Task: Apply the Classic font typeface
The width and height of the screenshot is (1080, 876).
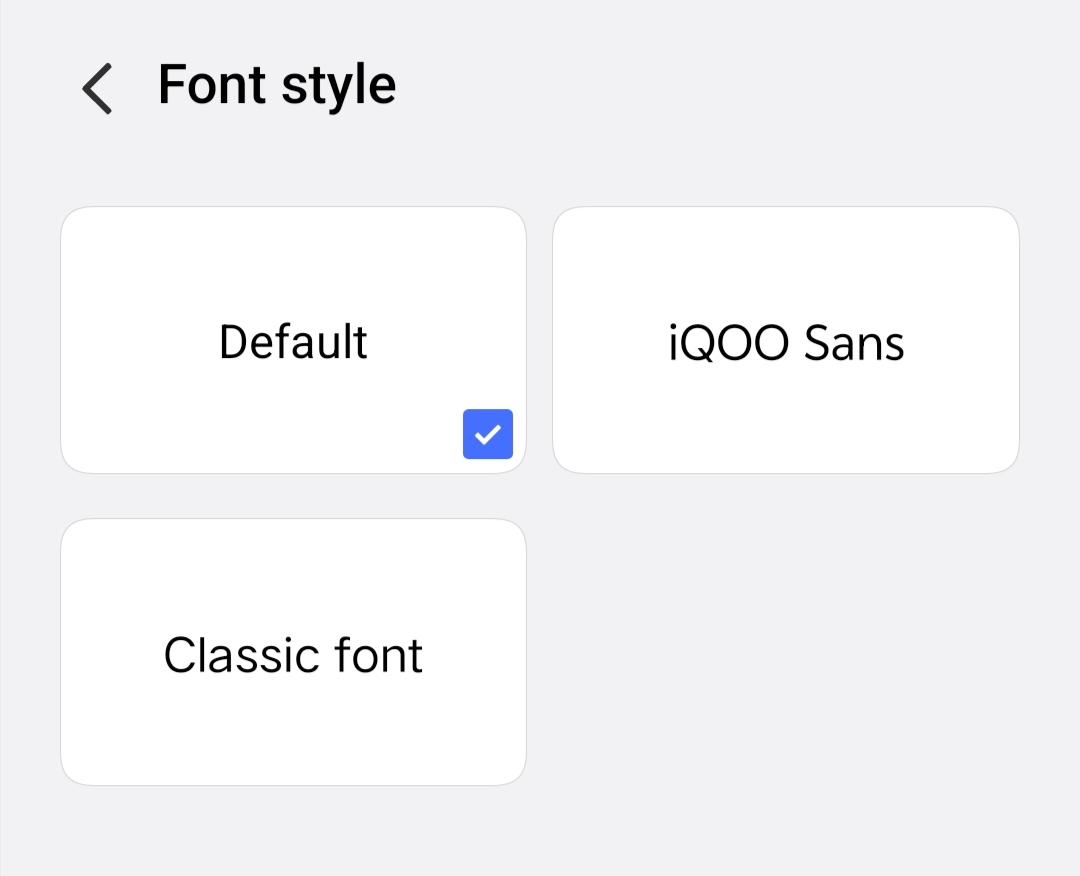Action: tap(293, 652)
